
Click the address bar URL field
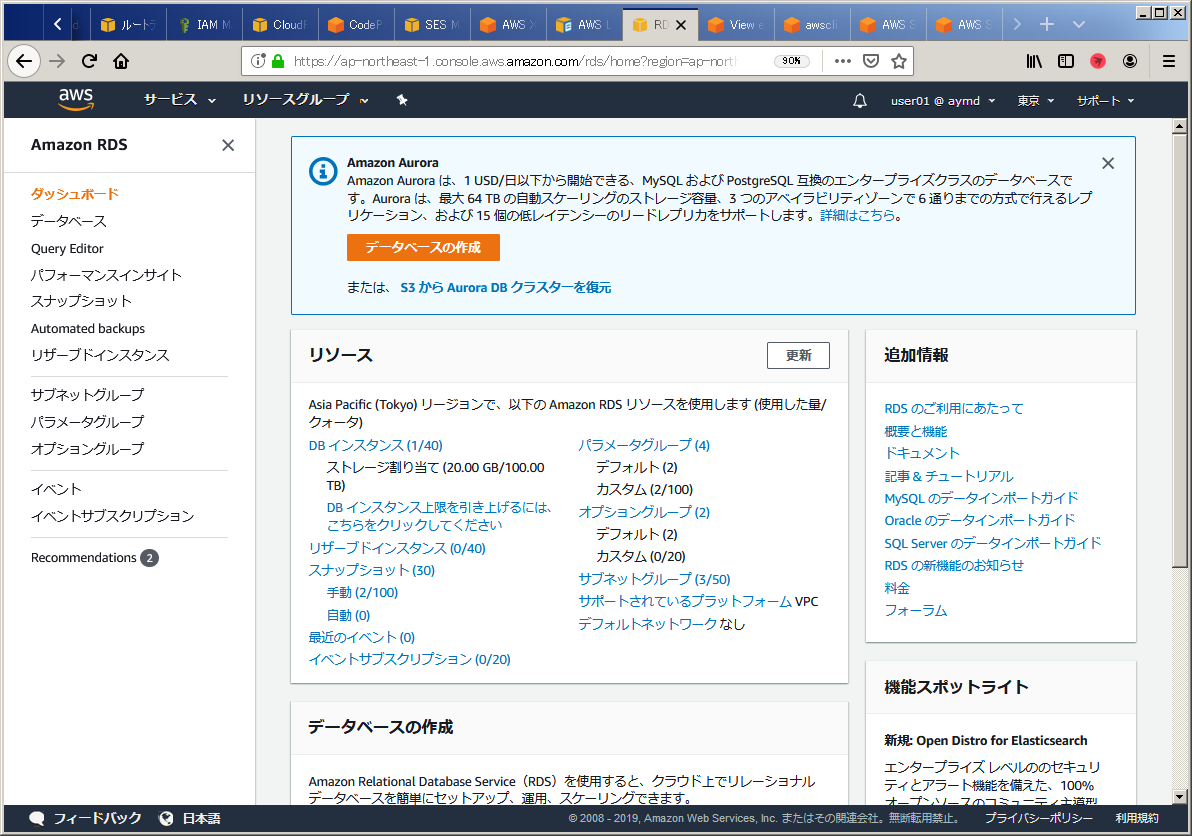515,61
